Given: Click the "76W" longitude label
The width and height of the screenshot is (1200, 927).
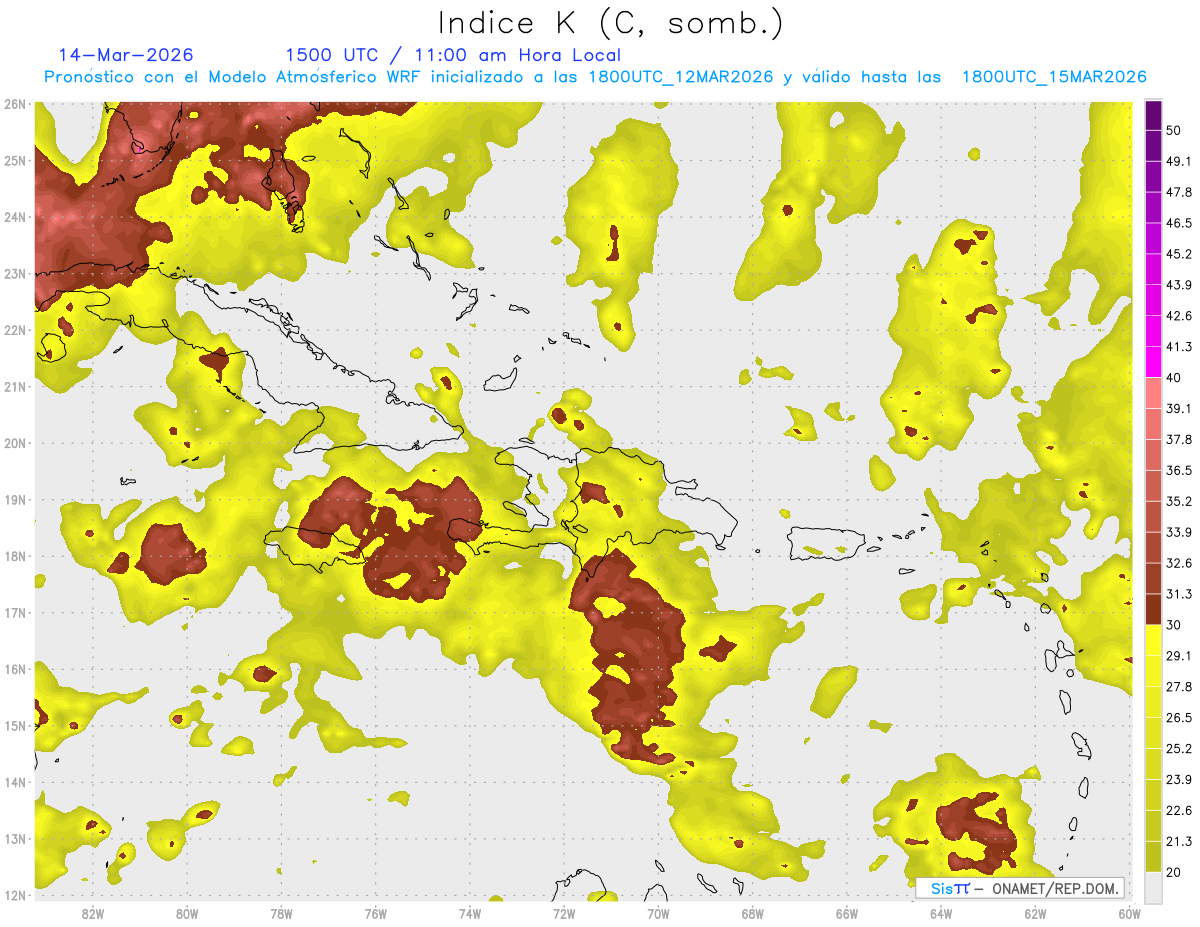Looking at the screenshot, I should (375, 913).
